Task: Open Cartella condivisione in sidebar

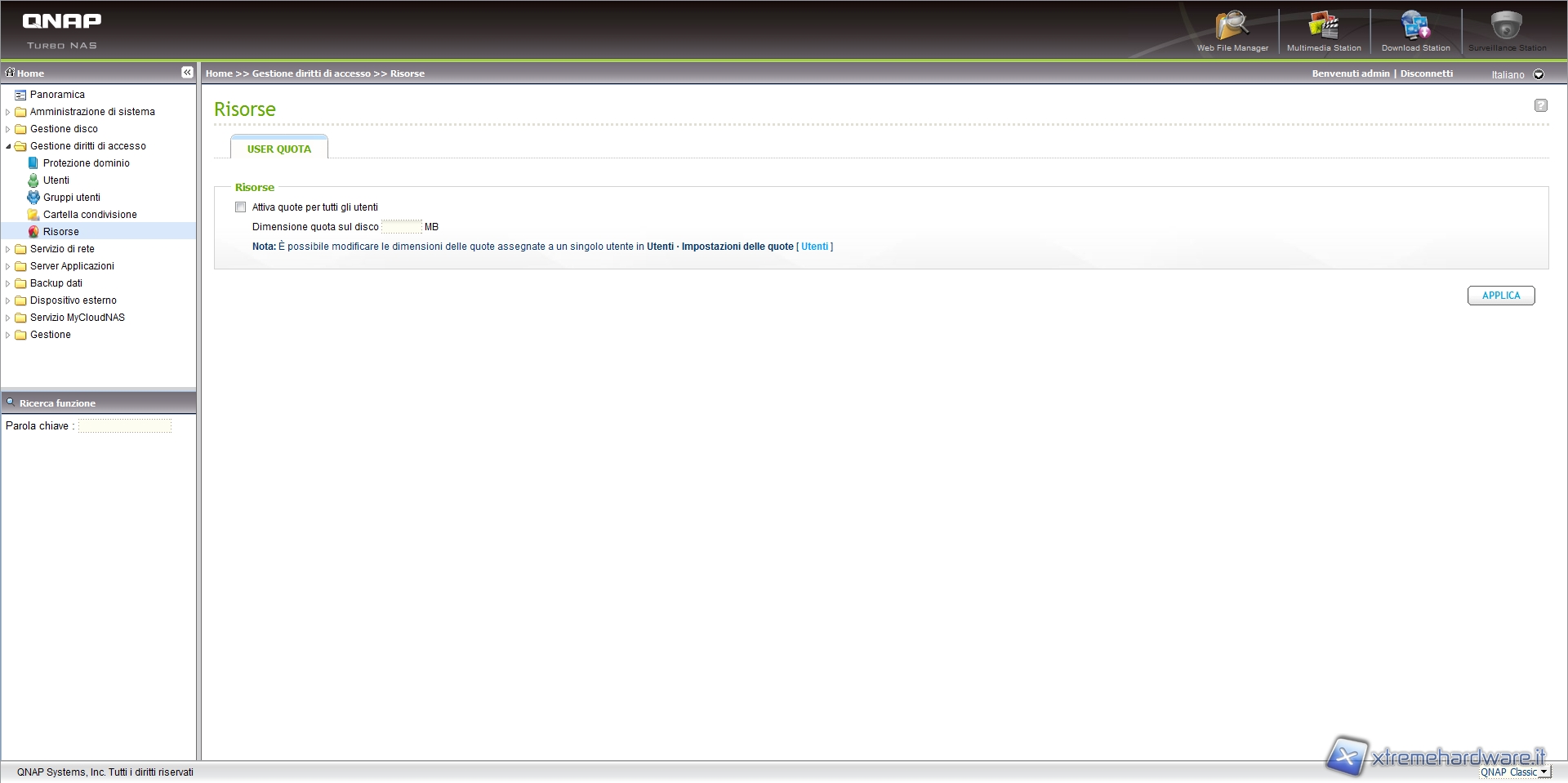Action: coord(90,215)
